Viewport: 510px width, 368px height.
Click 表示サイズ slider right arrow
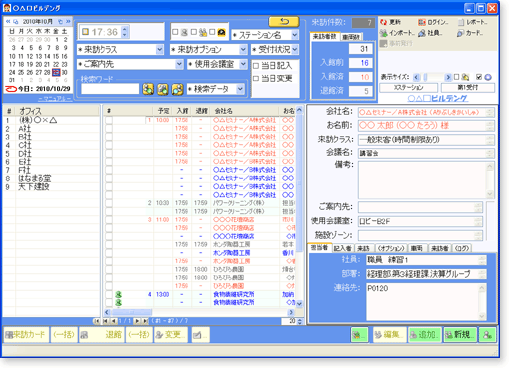pyautogui.click(x=448, y=77)
